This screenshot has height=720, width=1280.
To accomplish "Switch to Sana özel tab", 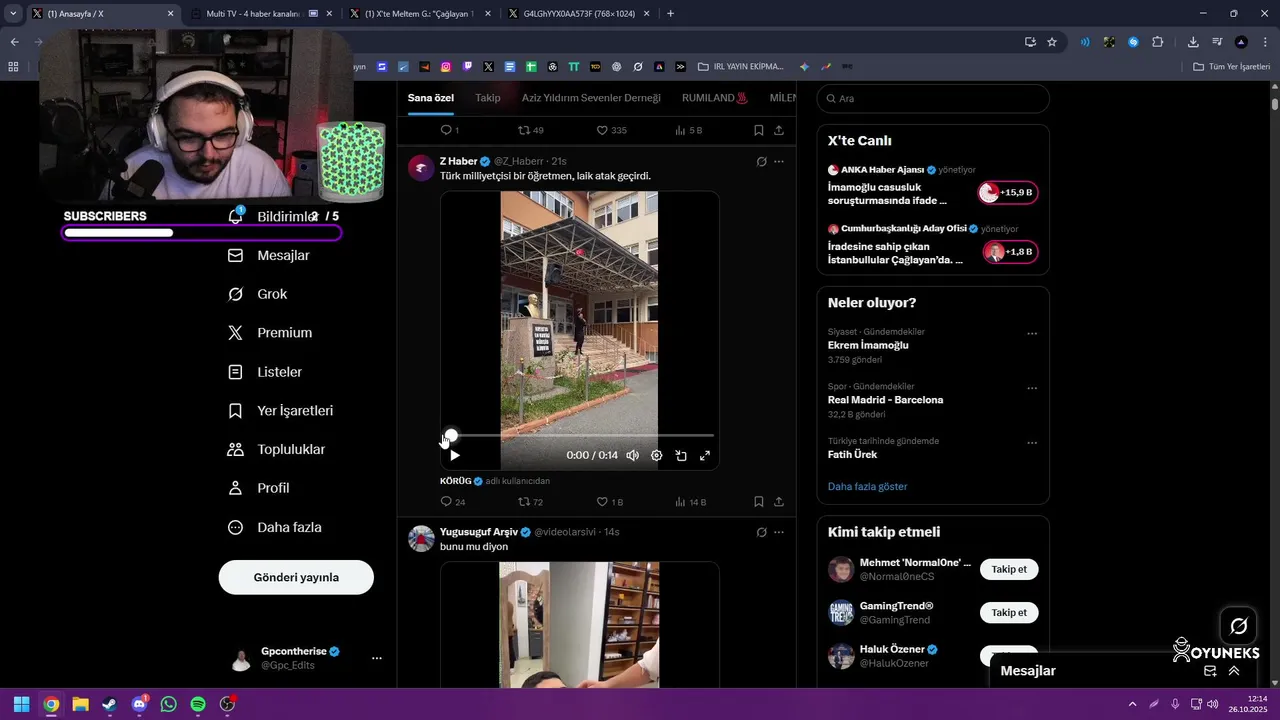I will coord(431,98).
